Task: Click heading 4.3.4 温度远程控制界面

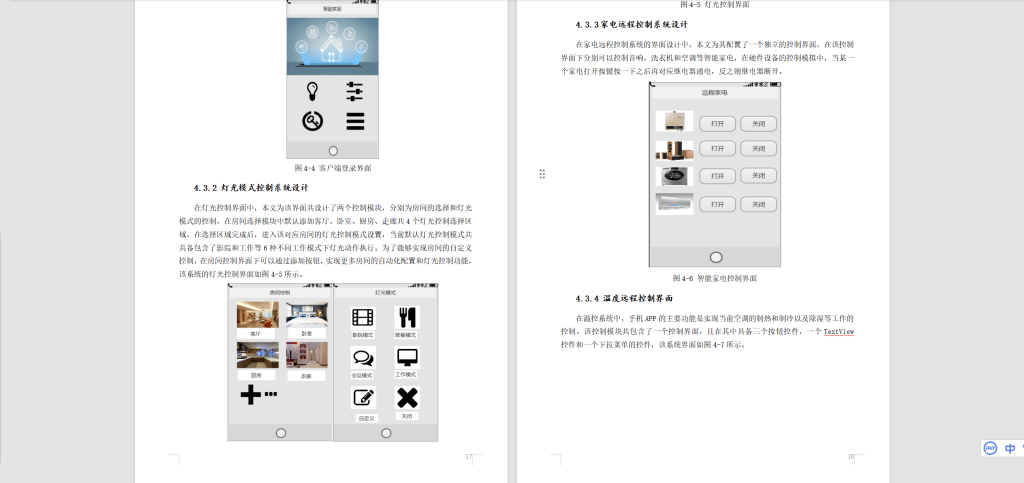Action: [624, 298]
